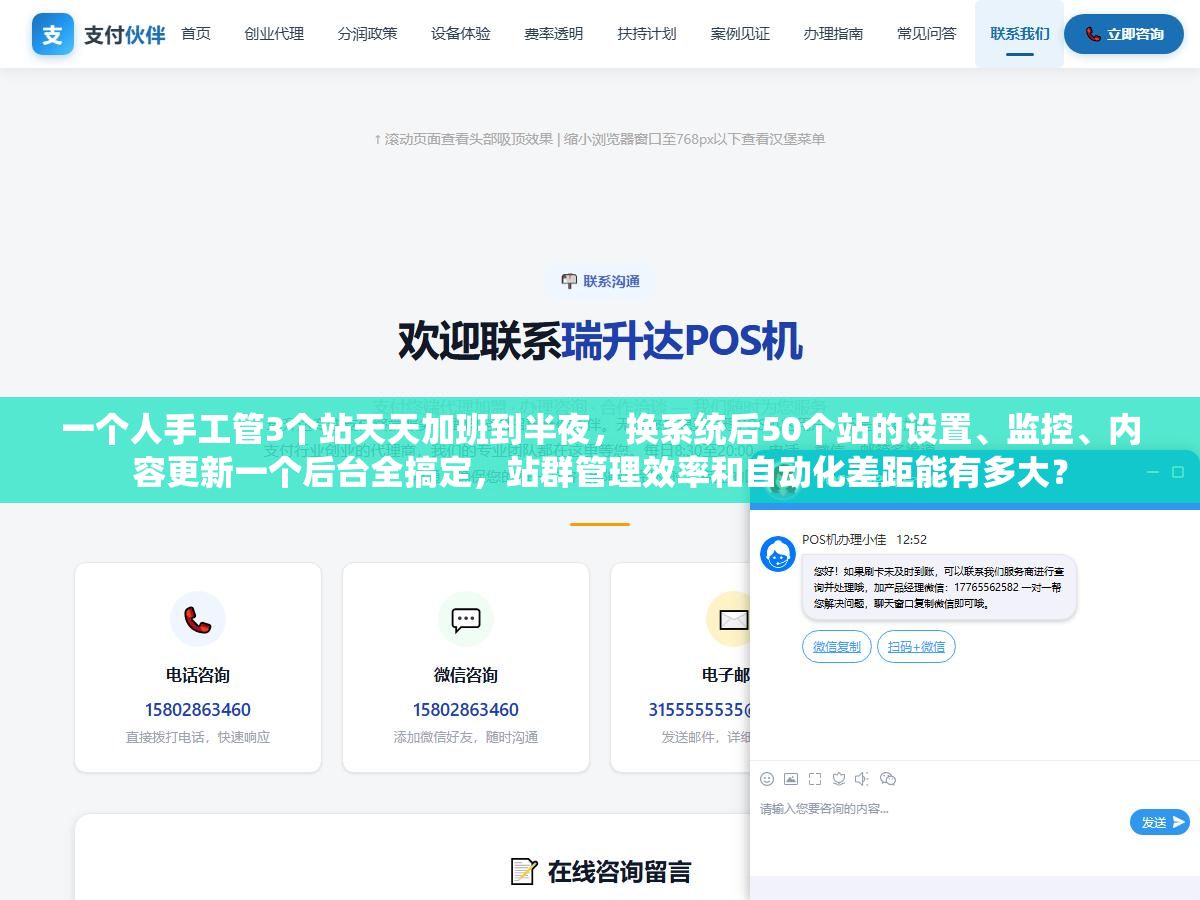Maximize the chat widget window
Screen dimensions: 1200x900
(1178, 472)
